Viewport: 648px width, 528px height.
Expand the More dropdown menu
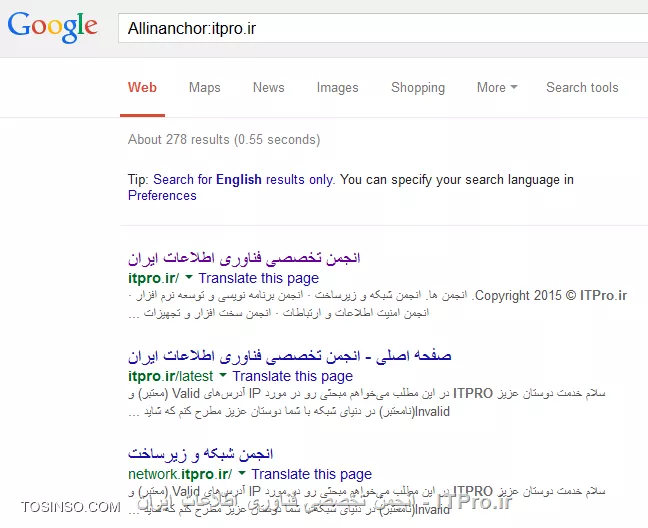pyautogui.click(x=497, y=88)
